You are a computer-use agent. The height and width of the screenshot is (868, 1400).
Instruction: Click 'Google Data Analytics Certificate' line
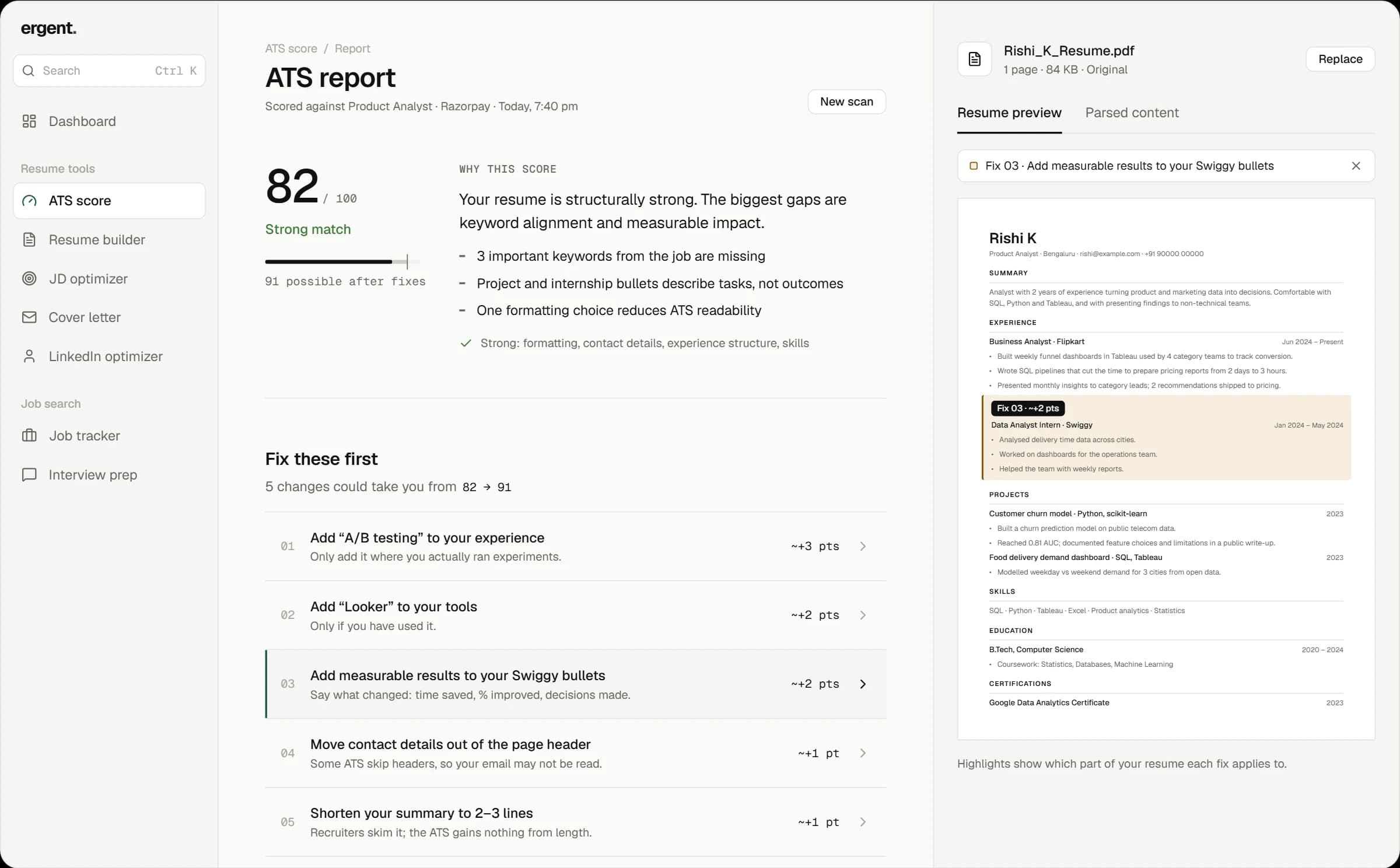1049,703
